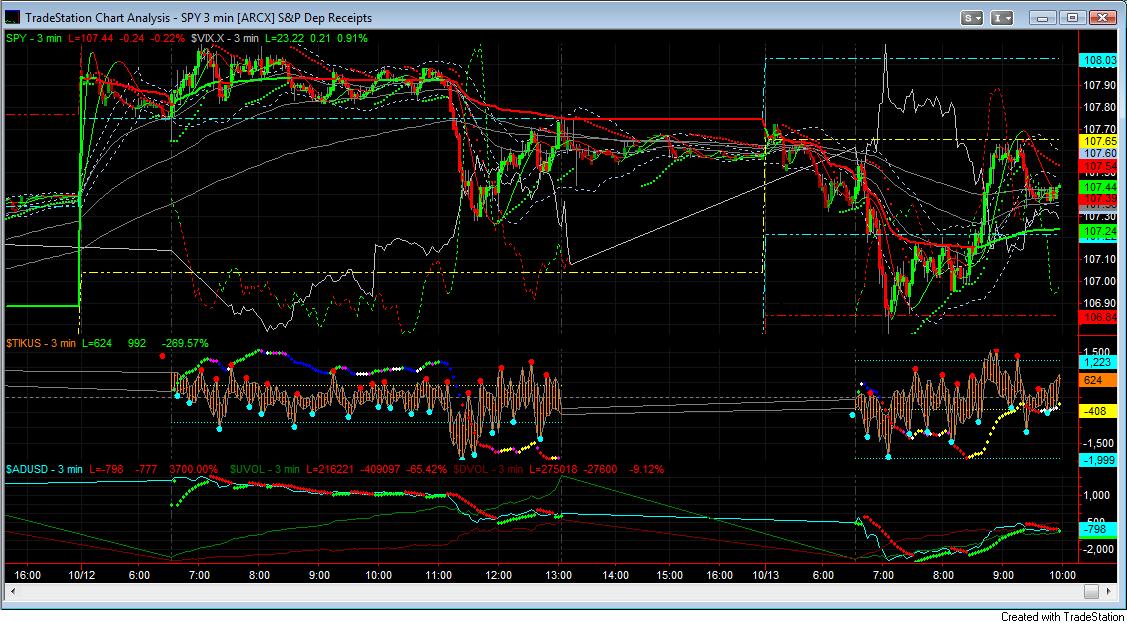This screenshot has height=623, width=1127.
Task: Click the green 107.44 last-price marker
Action: pos(1099,186)
